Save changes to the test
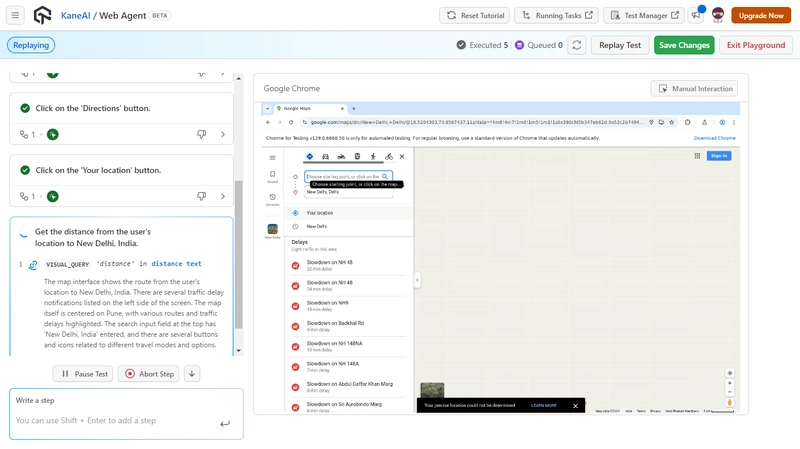This screenshot has height=449, width=800. tap(684, 45)
